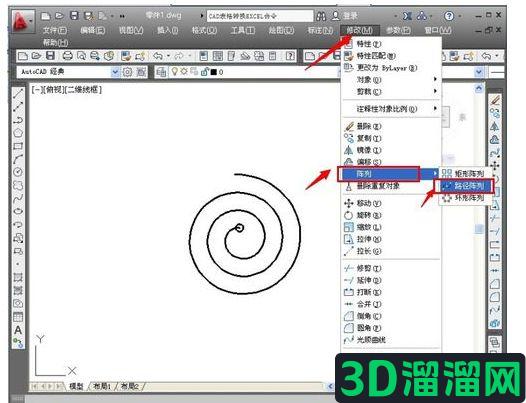Click the Save icon in quick access toolbar
This screenshot has width=526, height=403.
(74, 16)
